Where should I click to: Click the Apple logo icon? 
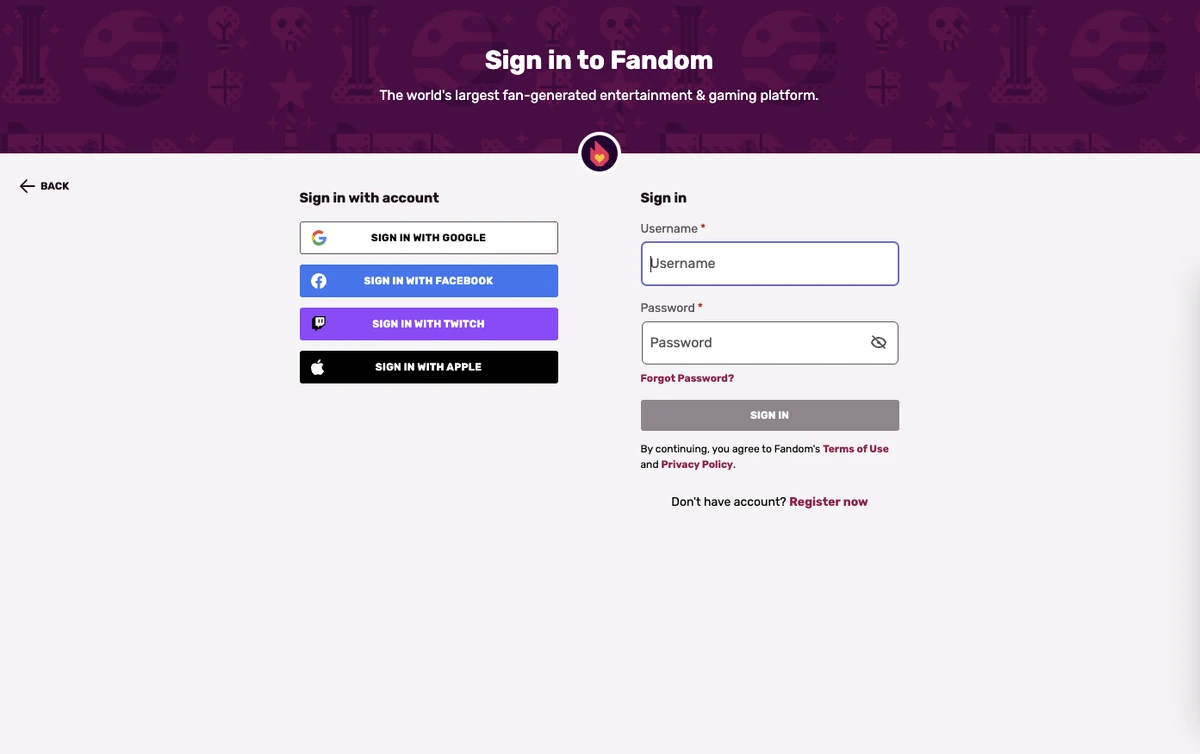tap(318, 367)
